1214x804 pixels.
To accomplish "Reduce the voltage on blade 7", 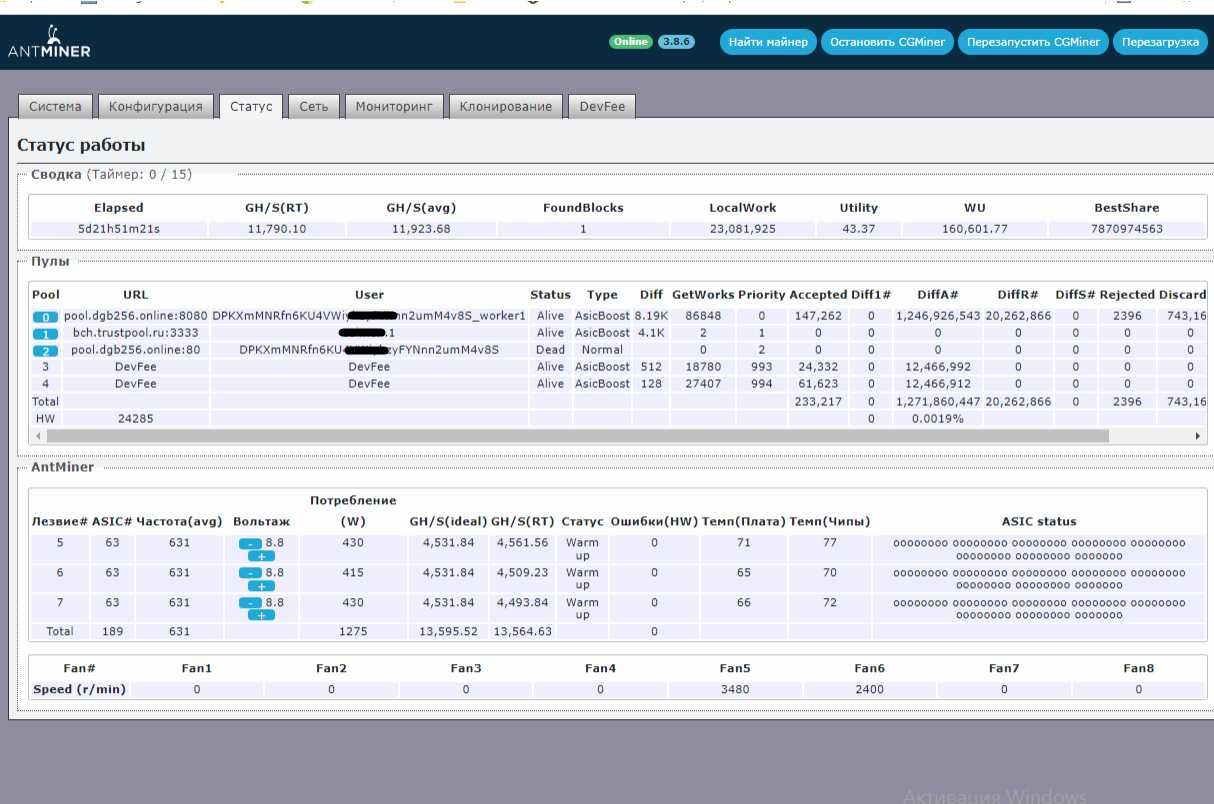I will pyautogui.click(x=250, y=603).
